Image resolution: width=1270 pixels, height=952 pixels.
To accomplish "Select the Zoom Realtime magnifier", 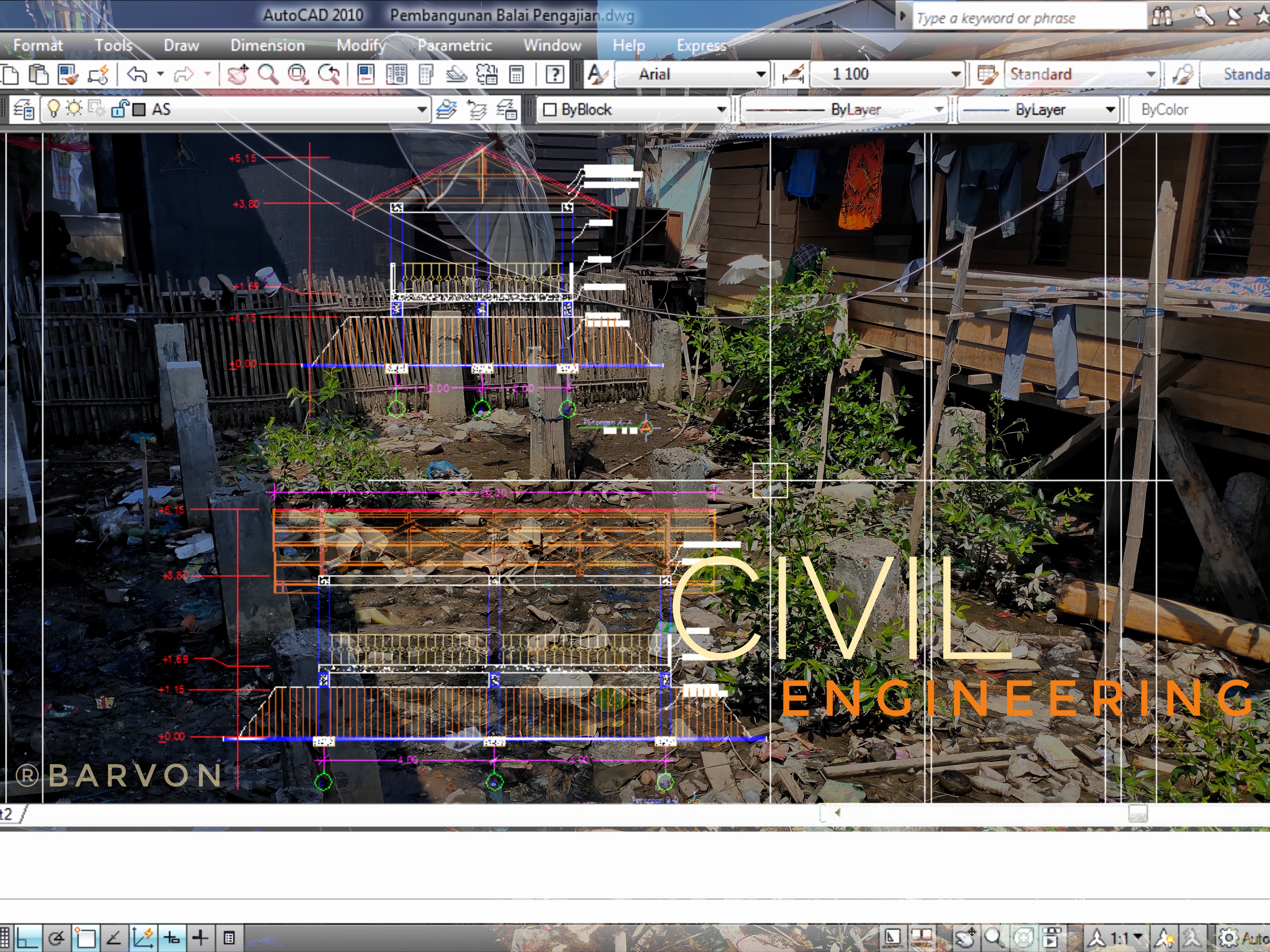I will [x=268, y=75].
